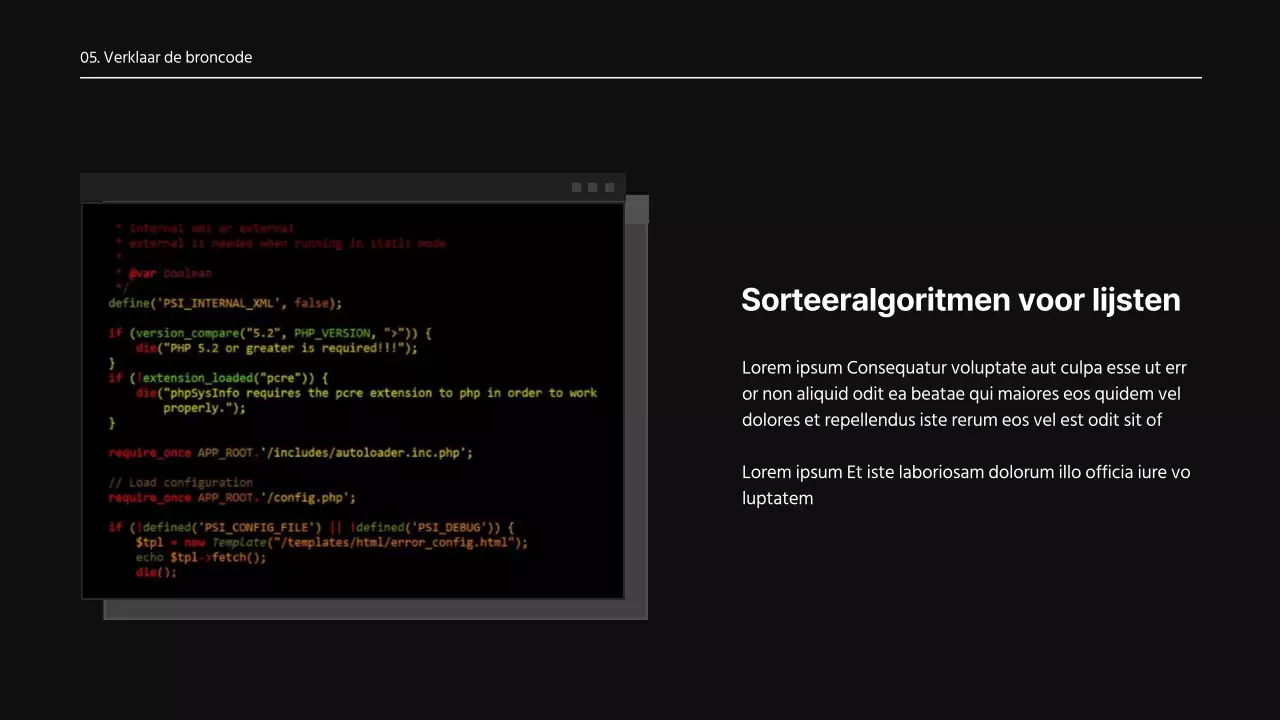Viewport: 1280px width, 720px height.
Task: Click the middle square in code window titlebar
Action: pos(592,188)
